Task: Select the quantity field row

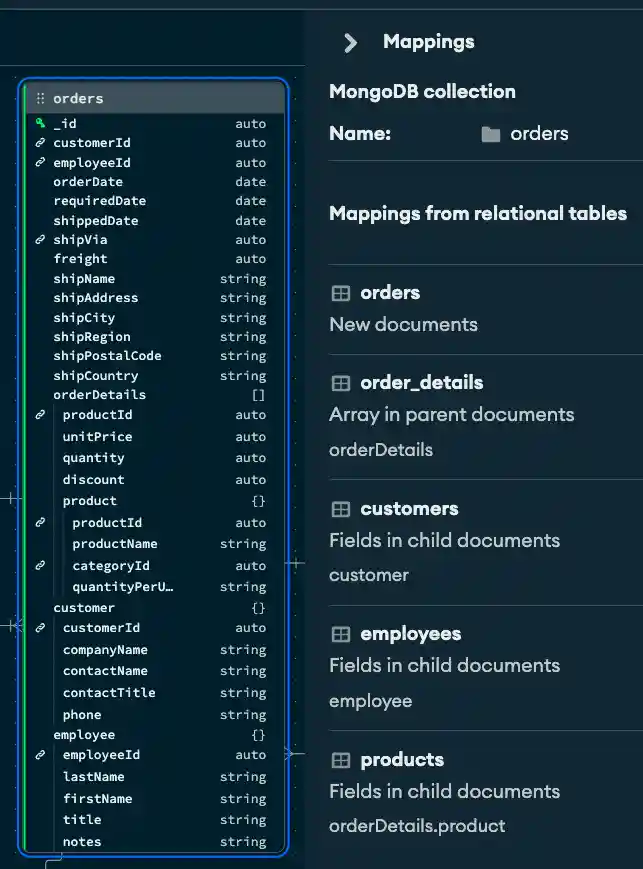Action: point(155,458)
